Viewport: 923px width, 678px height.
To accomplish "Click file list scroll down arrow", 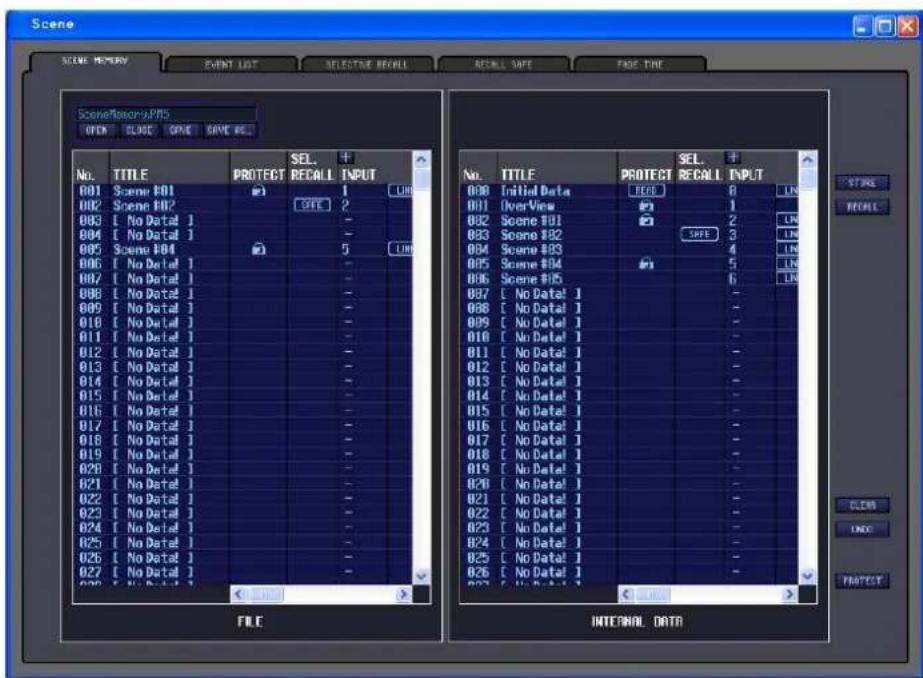I will [x=421, y=576].
